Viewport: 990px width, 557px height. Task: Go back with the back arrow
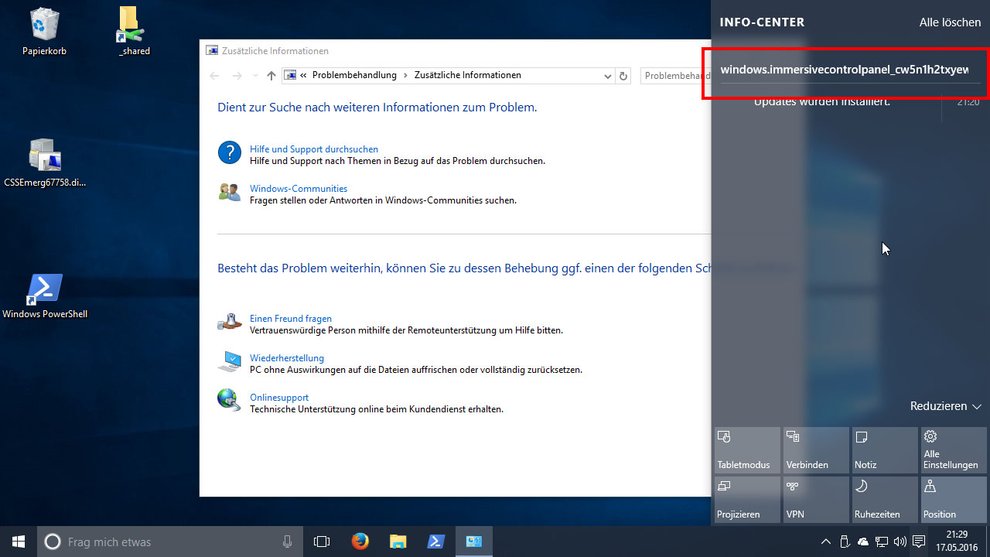(215, 76)
